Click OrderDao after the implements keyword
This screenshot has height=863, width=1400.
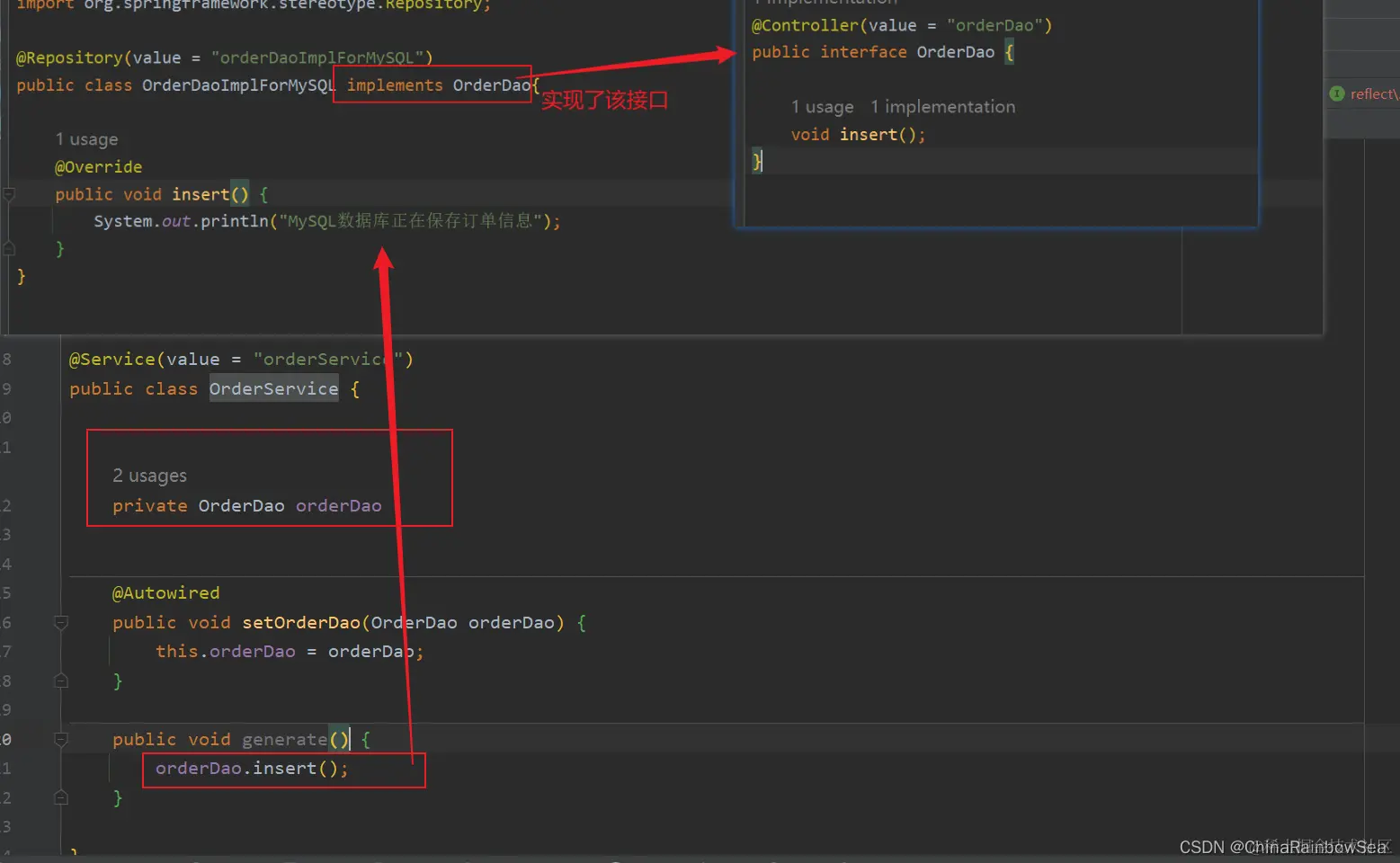tap(491, 85)
